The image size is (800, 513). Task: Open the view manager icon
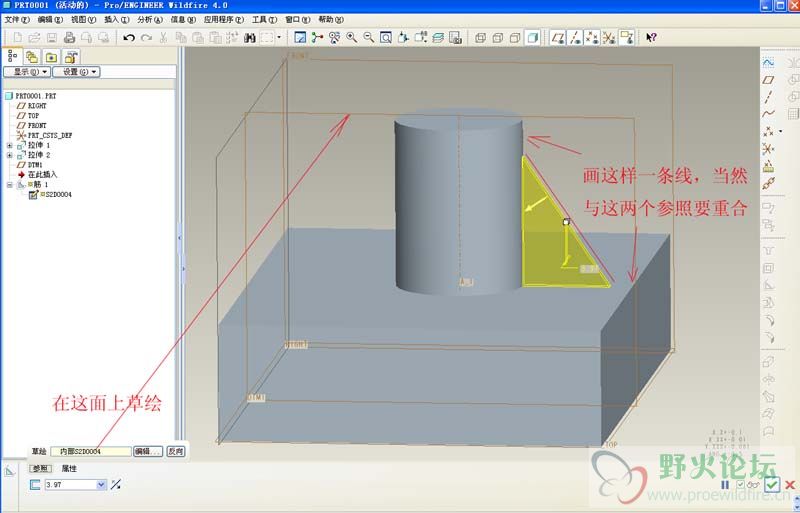[x=455, y=37]
